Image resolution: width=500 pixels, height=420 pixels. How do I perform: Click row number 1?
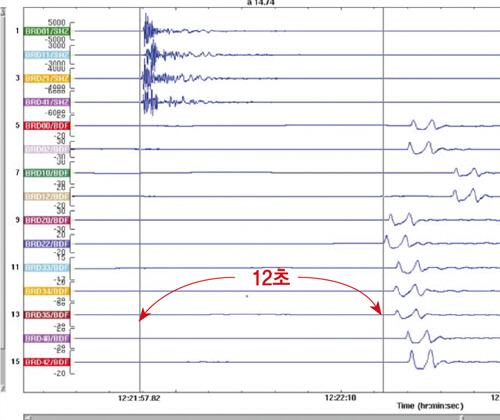point(17,31)
